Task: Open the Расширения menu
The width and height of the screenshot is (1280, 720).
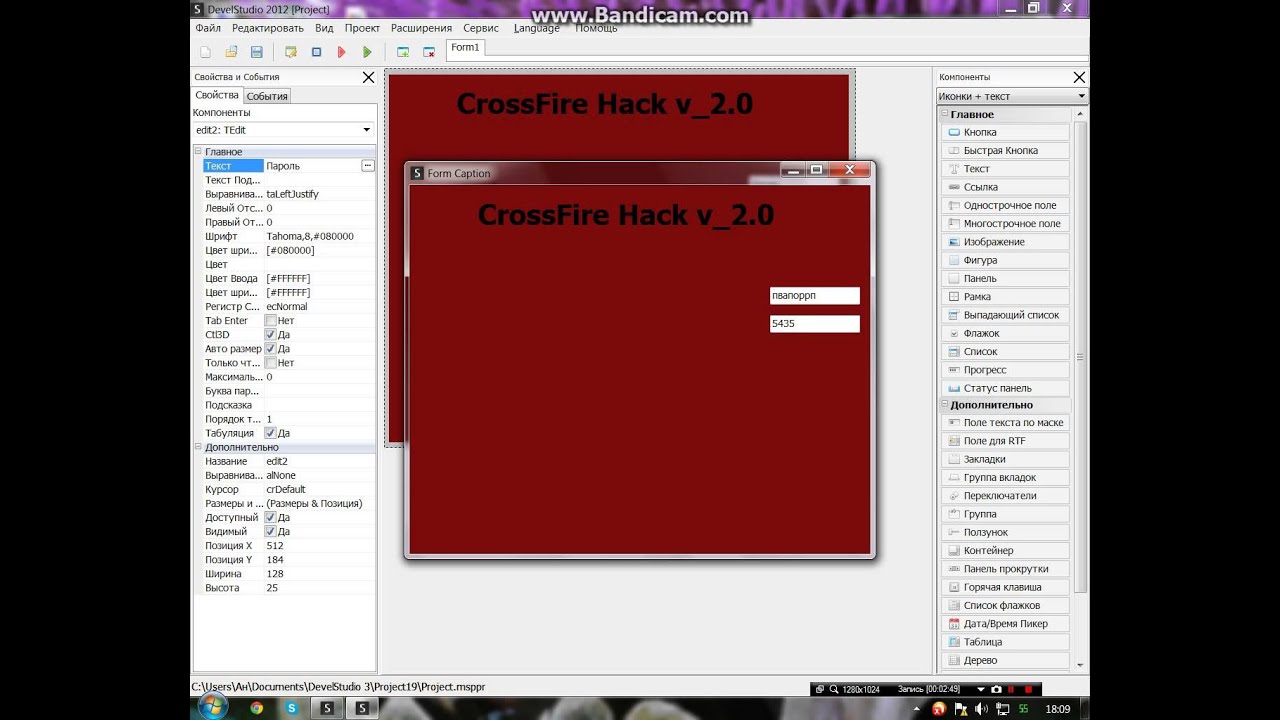Action: 421,28
